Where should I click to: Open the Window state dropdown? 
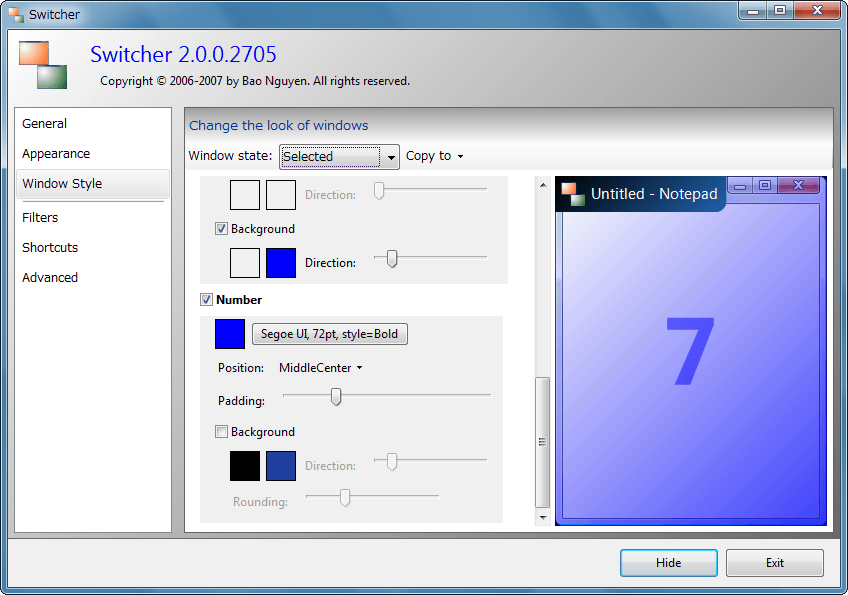pyautogui.click(x=339, y=156)
